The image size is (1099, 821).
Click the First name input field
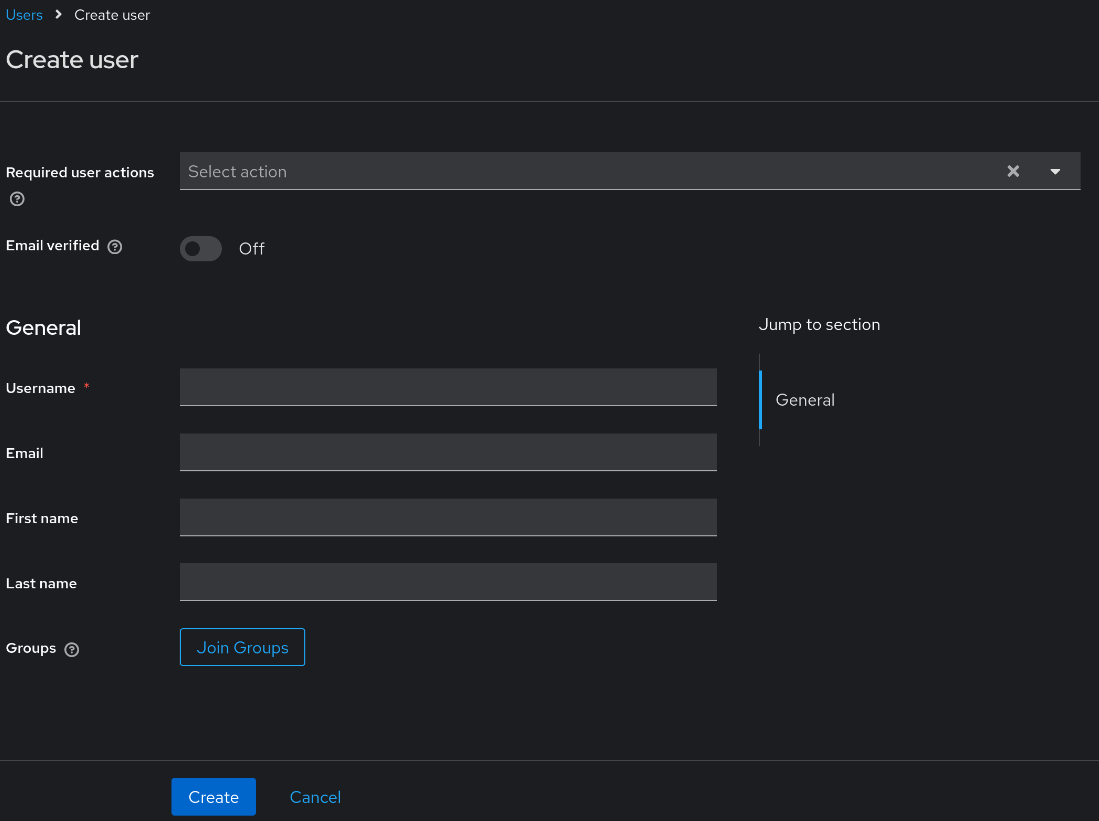[448, 517]
